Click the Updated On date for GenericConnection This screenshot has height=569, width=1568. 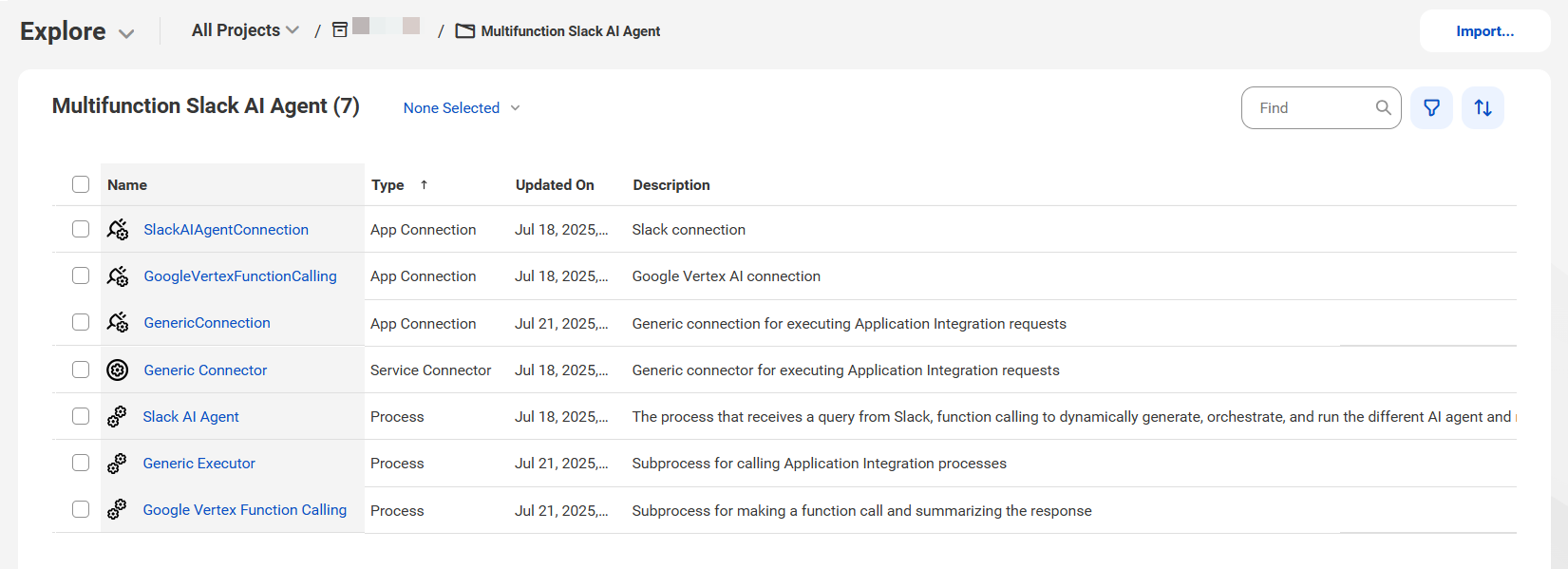(x=561, y=324)
